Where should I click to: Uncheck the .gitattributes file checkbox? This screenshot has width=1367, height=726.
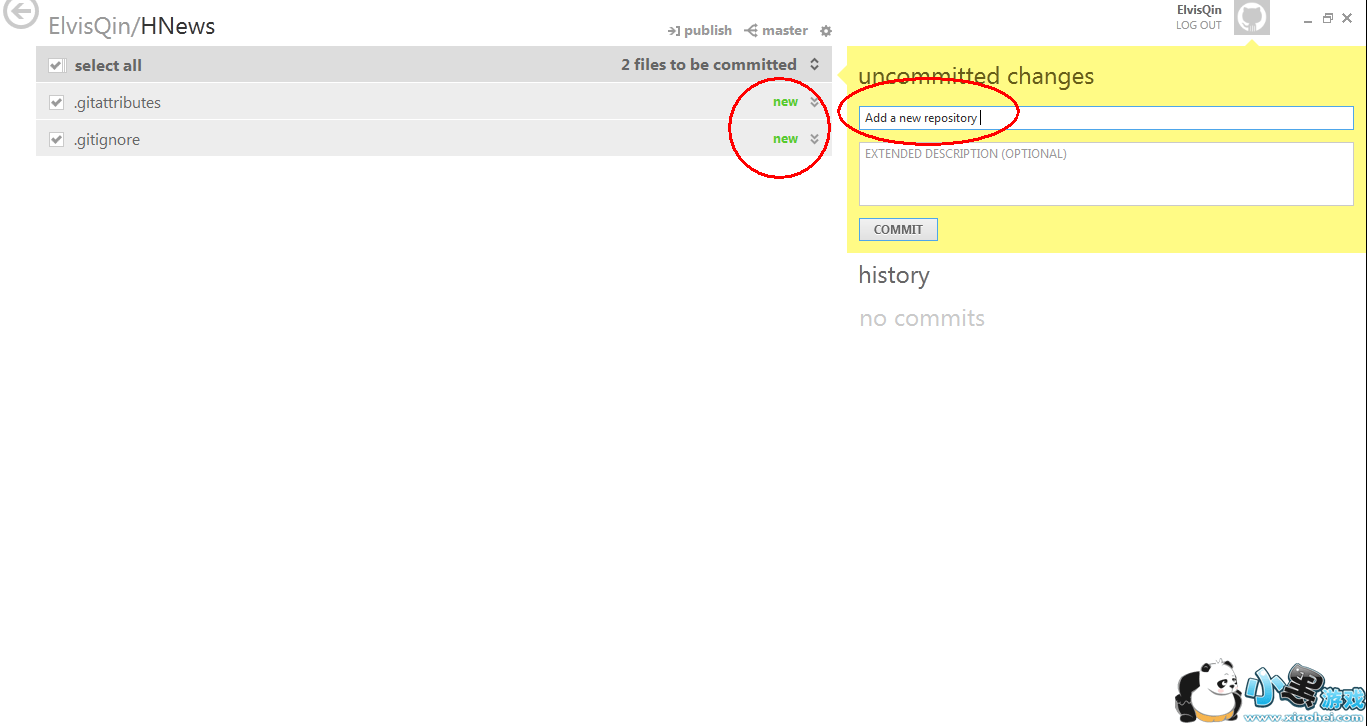pos(57,103)
